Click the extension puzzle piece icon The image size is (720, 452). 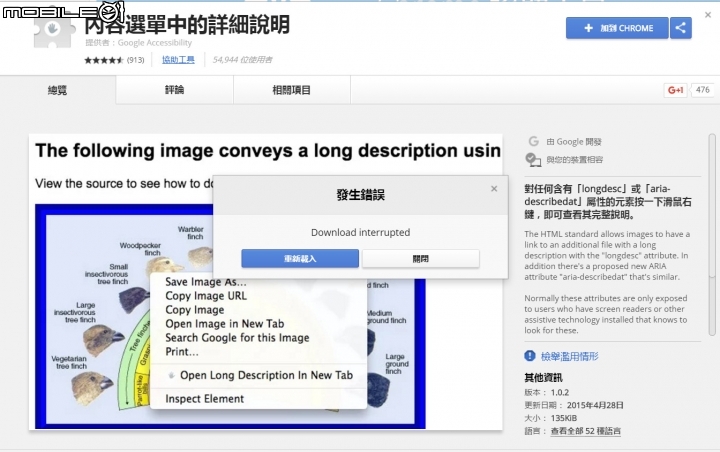tap(54, 31)
